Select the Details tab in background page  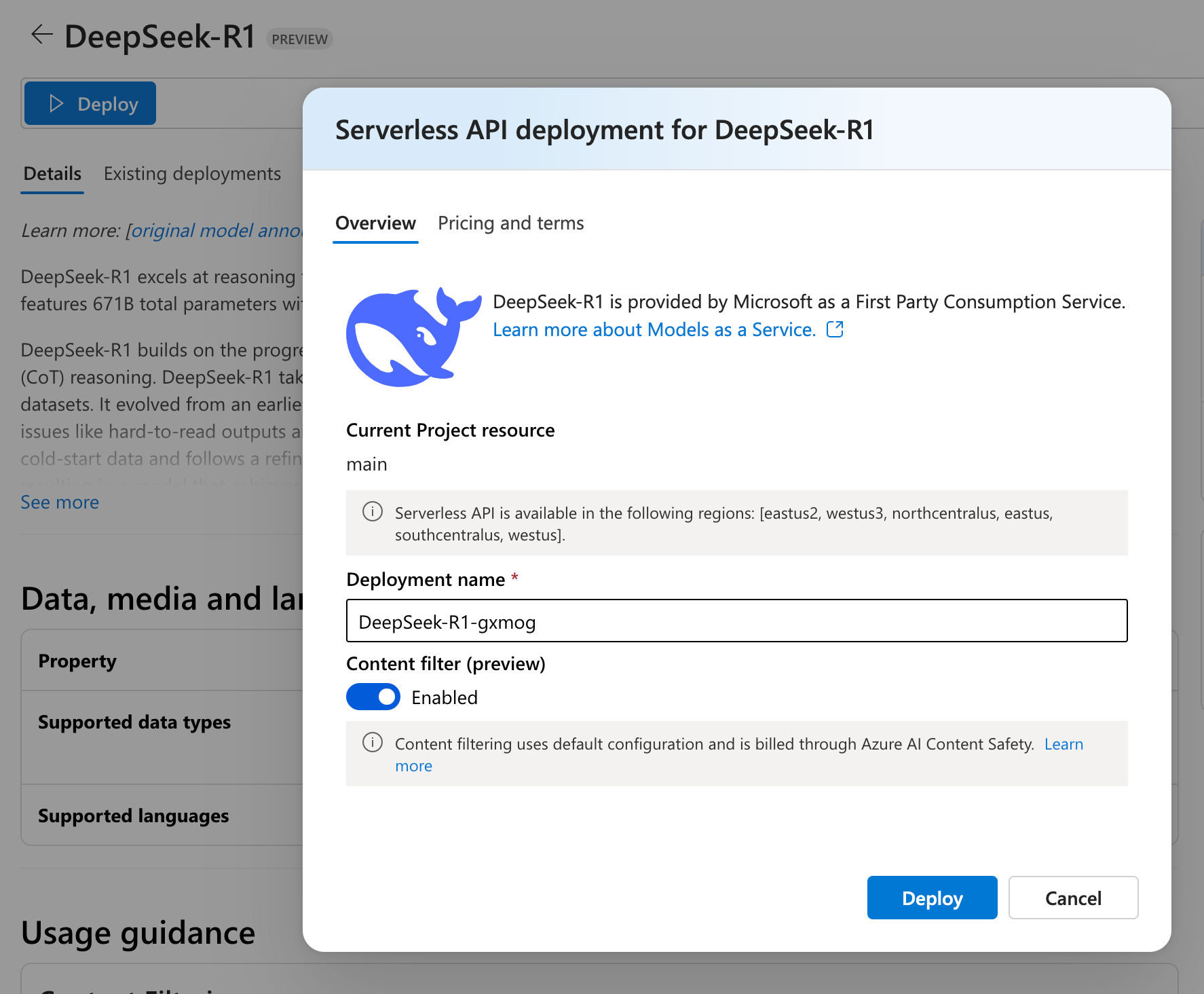[52, 174]
